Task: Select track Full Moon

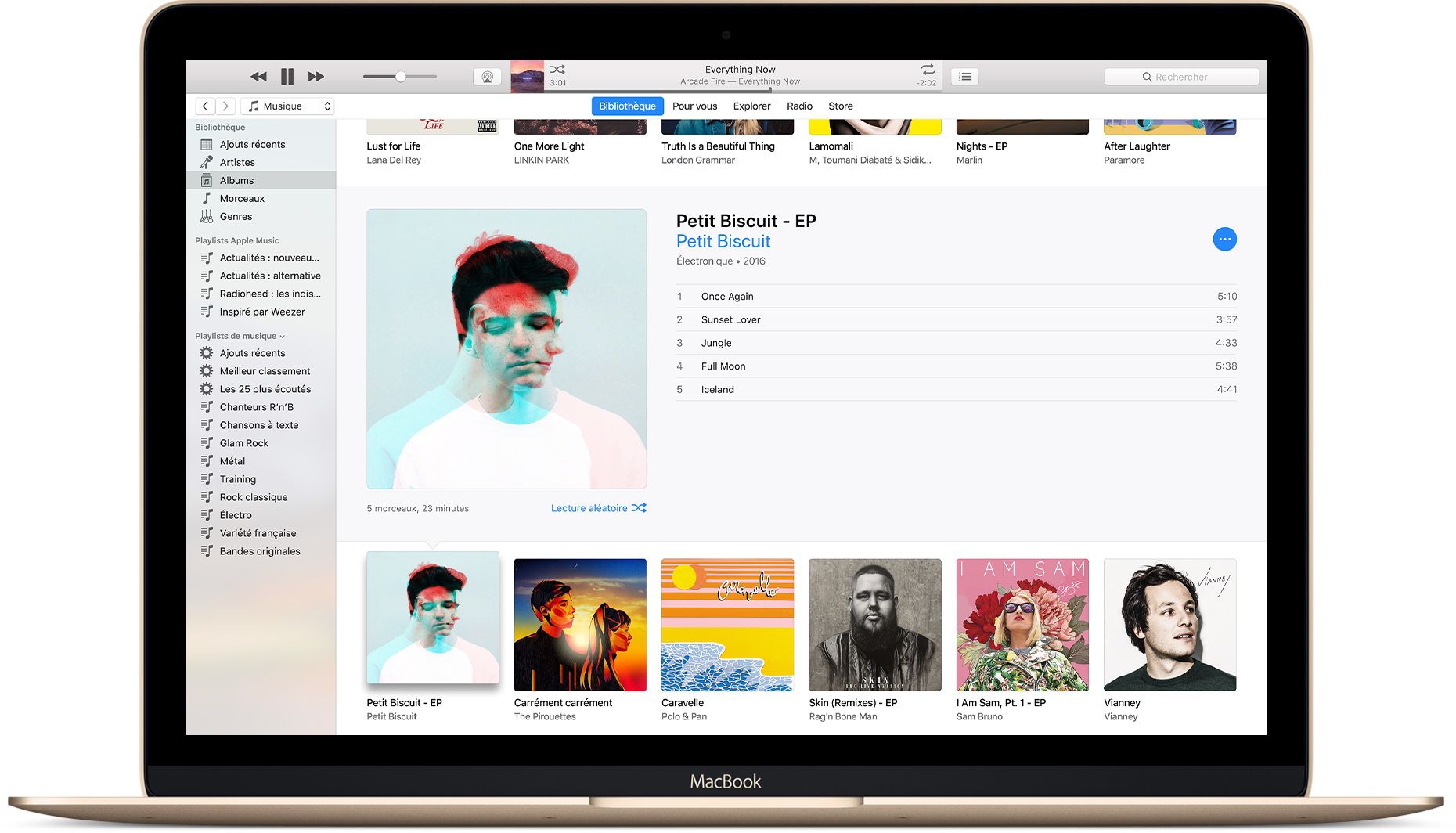Action: point(957,366)
